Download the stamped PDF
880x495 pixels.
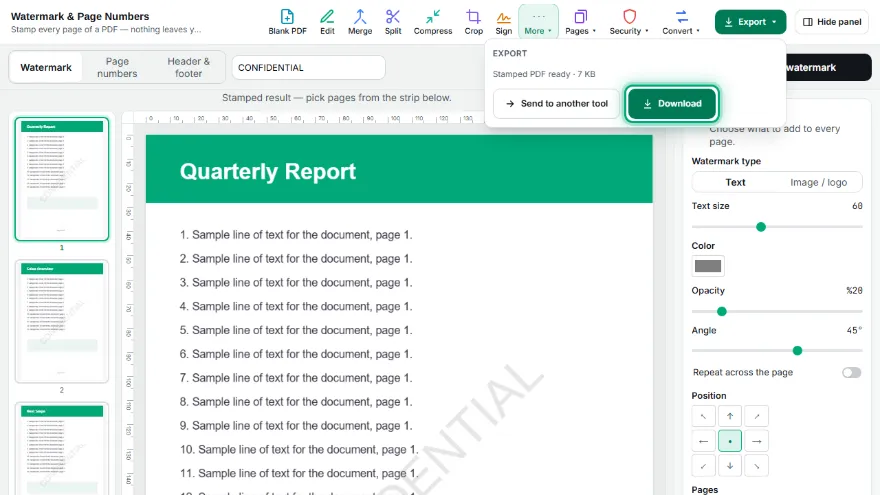[x=672, y=103]
